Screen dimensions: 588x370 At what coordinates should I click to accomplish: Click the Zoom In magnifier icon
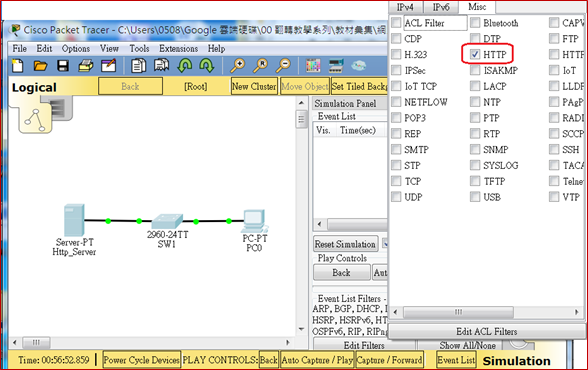[237, 66]
